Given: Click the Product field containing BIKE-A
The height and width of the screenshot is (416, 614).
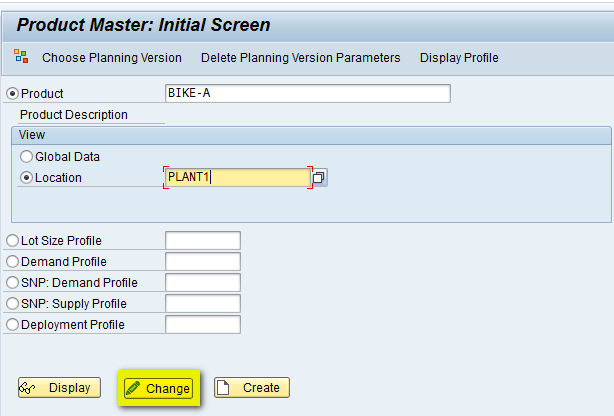Looking at the screenshot, I should (x=307, y=94).
